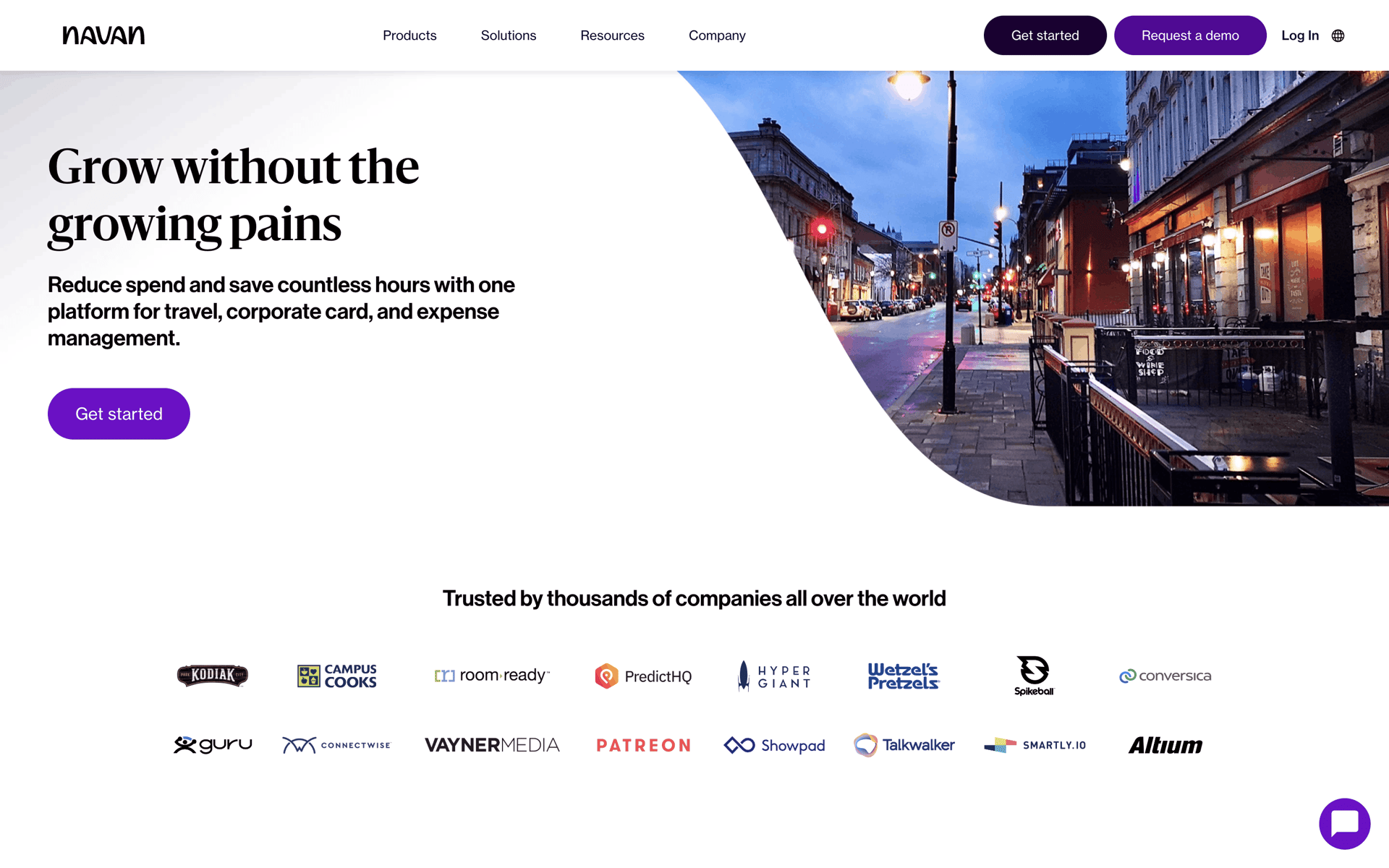The width and height of the screenshot is (1389, 868).
Task: Click the Wetzel's Pretzels logo
Action: (x=904, y=676)
